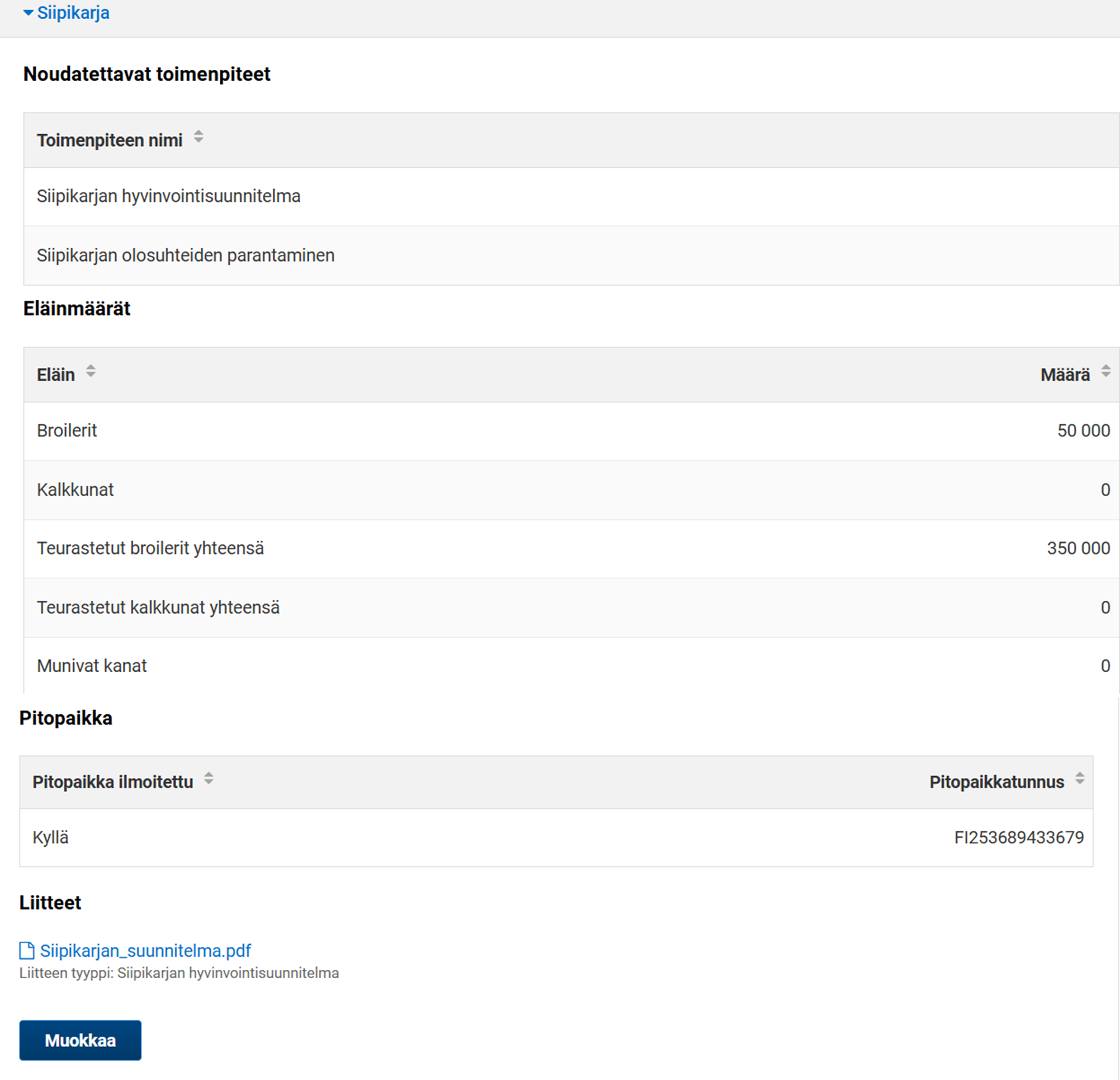Screen dimensions: 1120x1080
Task: Select Teurastetut kalkkunat yhteensä row
Action: [x=158, y=607]
